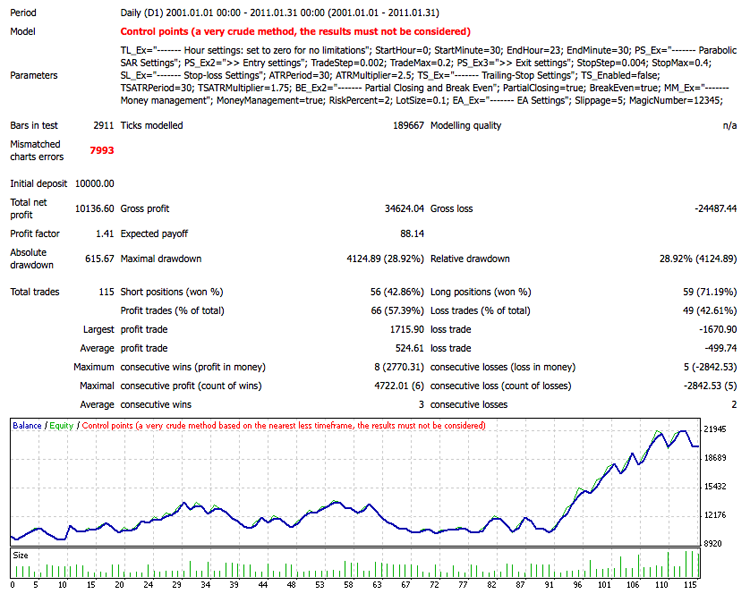Click the 15432 y-axis label
This screenshot has width=750, height=594.
point(715,487)
